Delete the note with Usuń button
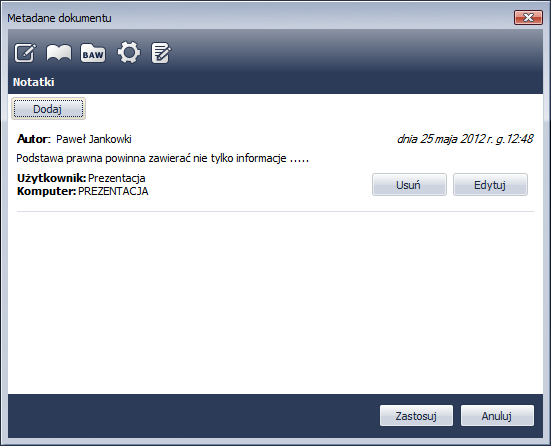Screen dimensions: 551x446 (409, 185)
